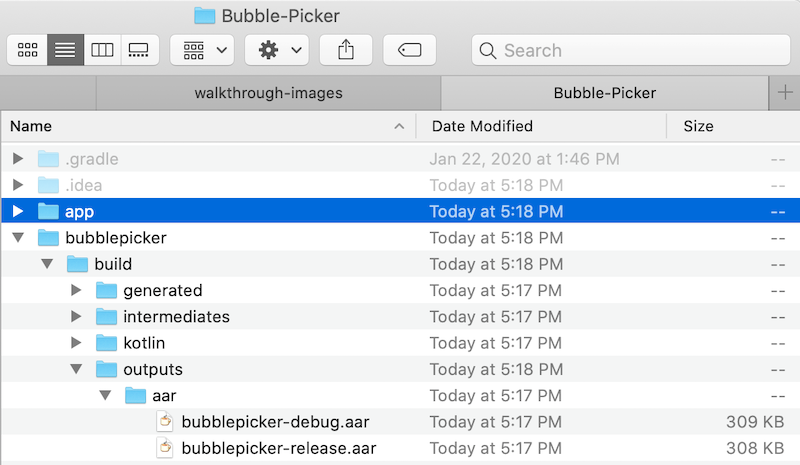
Task: Add a new Finder tab
Action: click(785, 93)
